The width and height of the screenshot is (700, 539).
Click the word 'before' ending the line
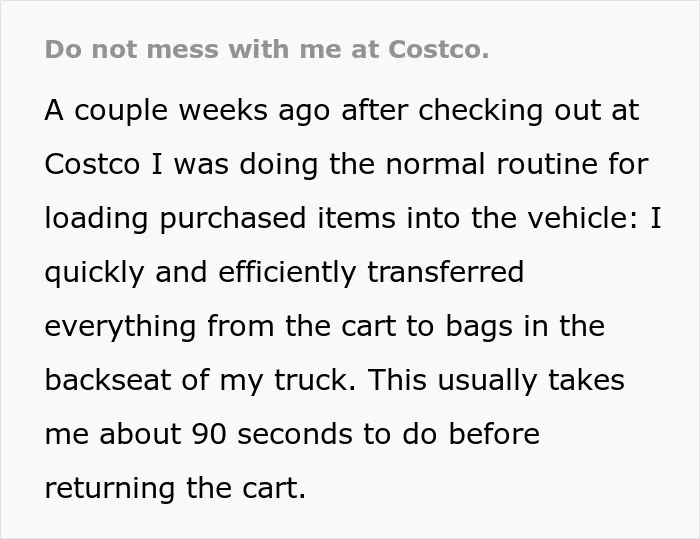[494, 434]
